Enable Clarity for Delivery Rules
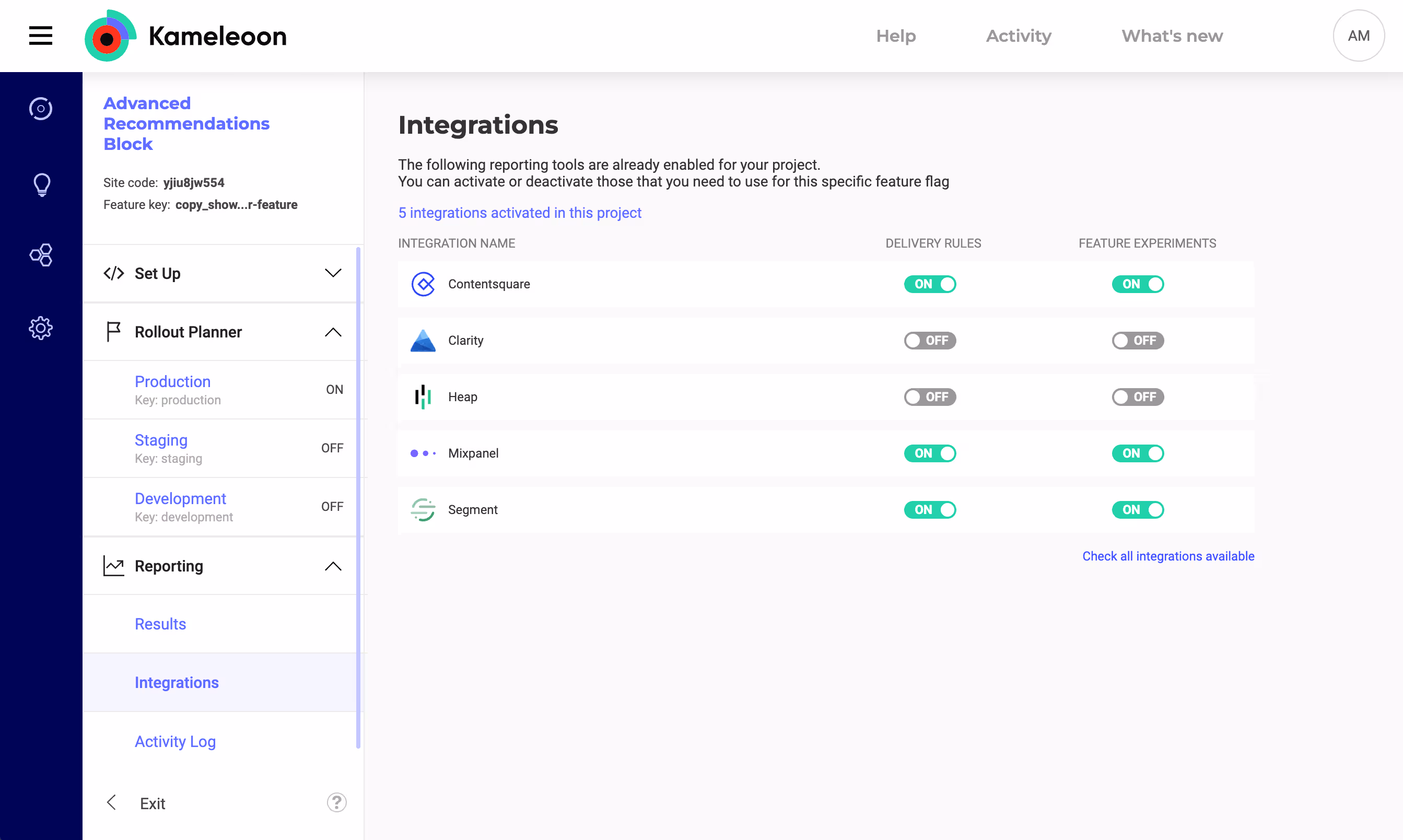 [929, 340]
